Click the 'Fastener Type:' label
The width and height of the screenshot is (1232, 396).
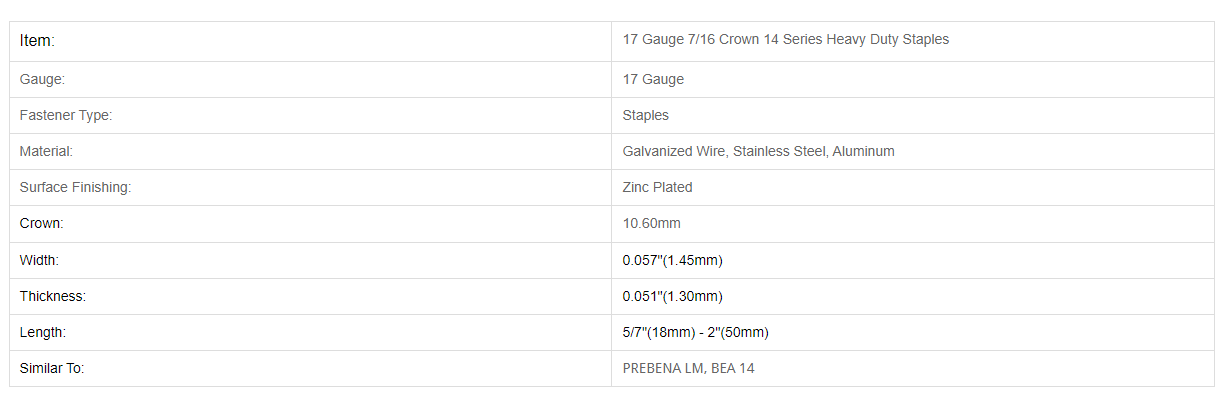point(66,115)
